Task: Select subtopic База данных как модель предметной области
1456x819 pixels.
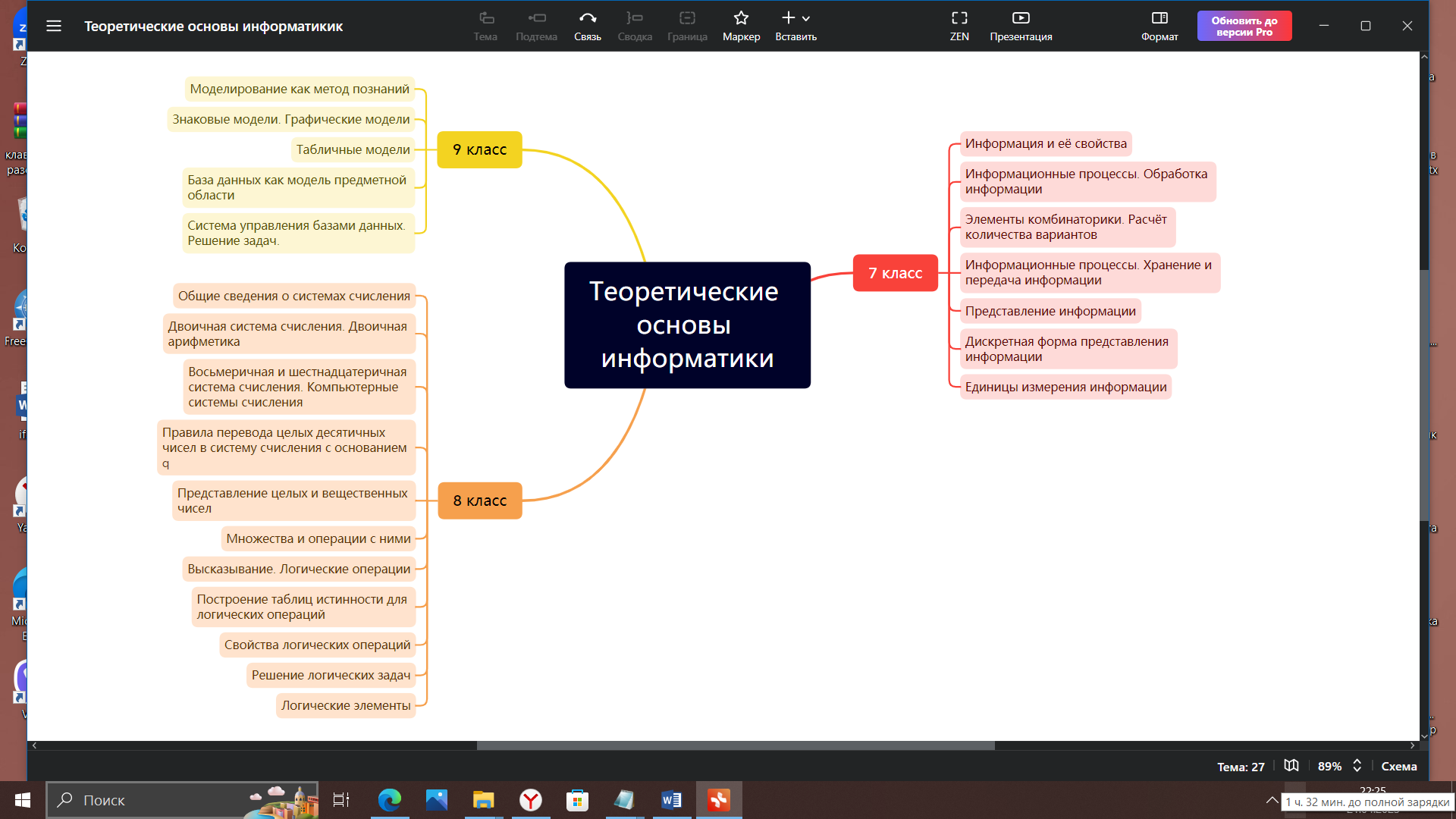Action: (298, 187)
